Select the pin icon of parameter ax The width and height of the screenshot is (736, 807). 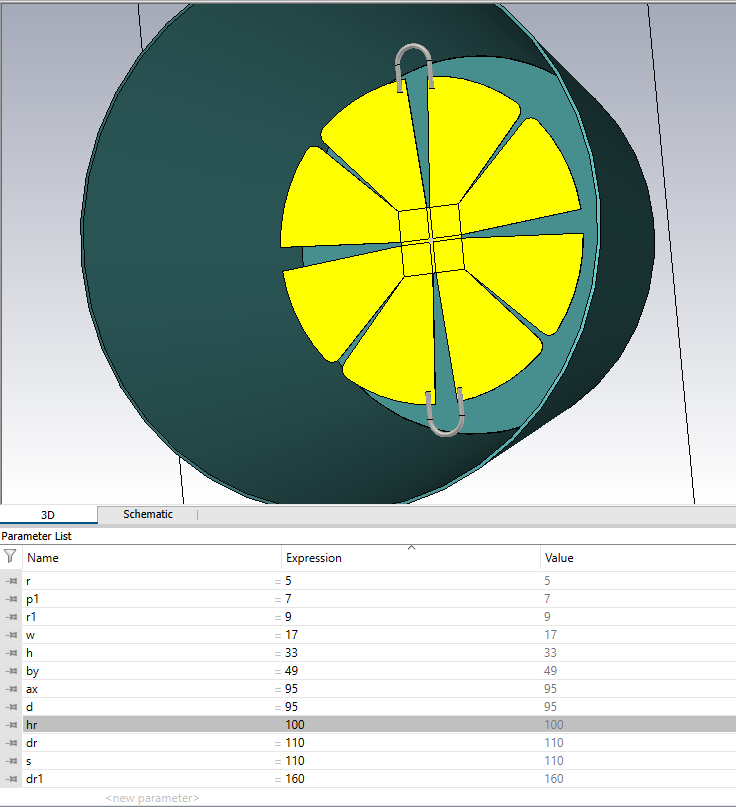[x=11, y=689]
